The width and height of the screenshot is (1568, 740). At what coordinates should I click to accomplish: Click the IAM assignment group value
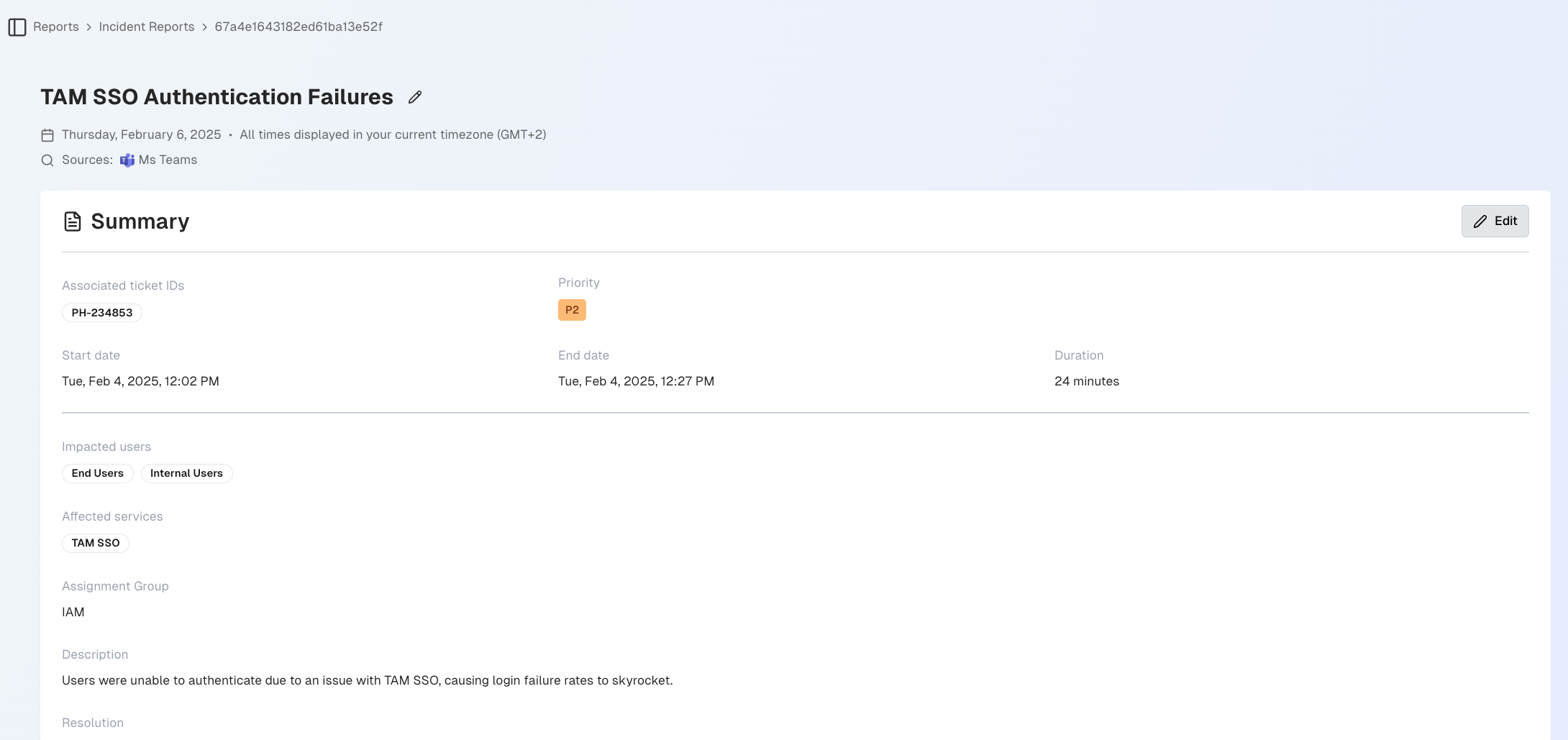pyautogui.click(x=73, y=612)
